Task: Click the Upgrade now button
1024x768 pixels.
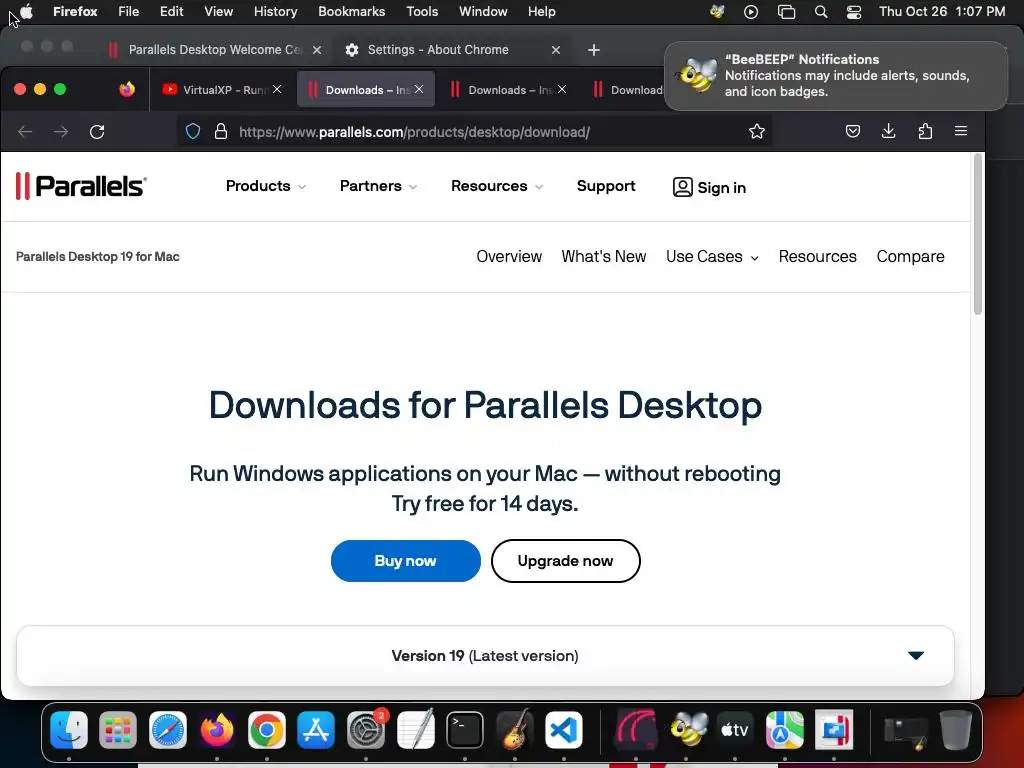Action: (x=566, y=561)
